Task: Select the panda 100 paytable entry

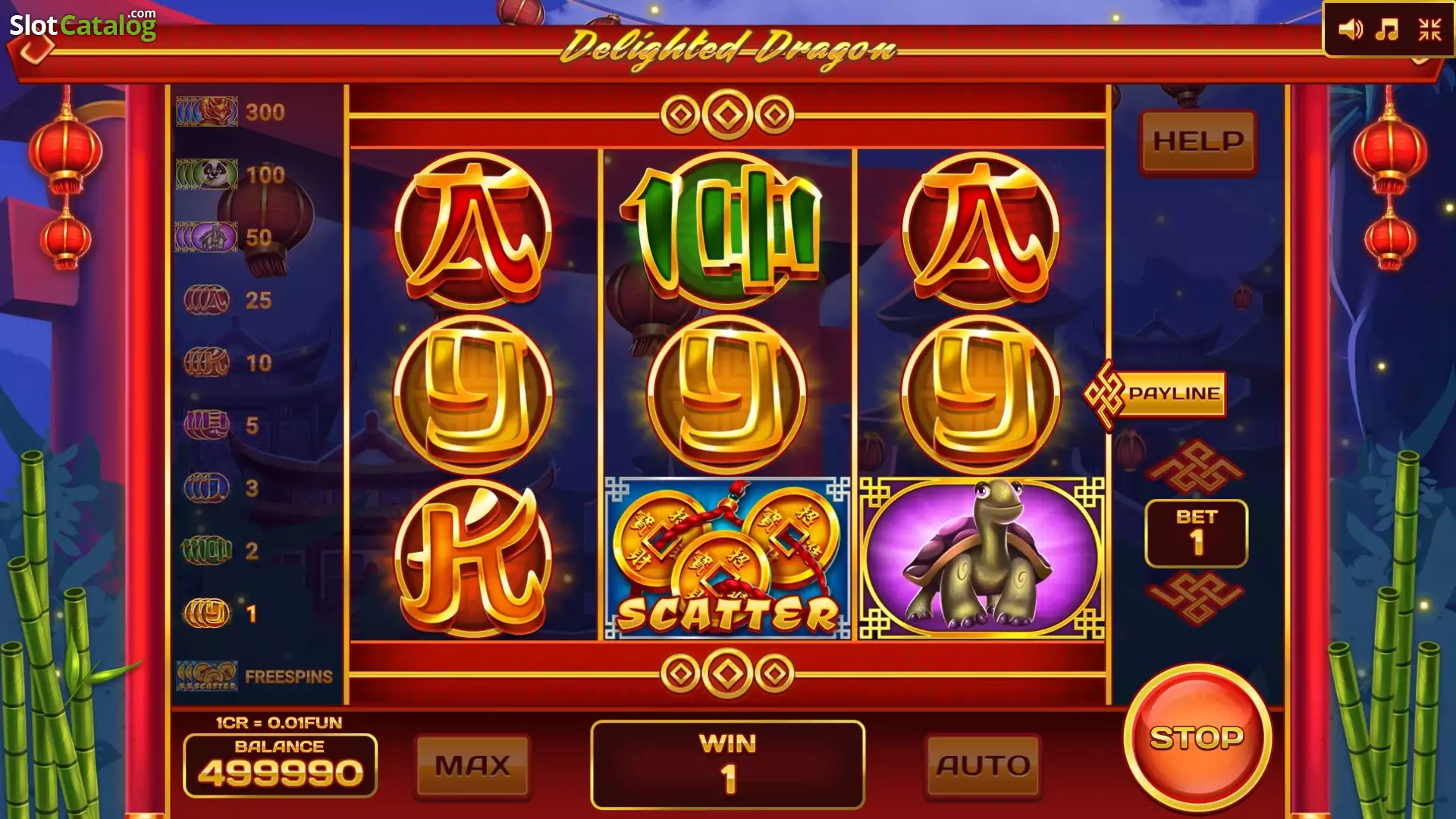Action: (x=231, y=175)
